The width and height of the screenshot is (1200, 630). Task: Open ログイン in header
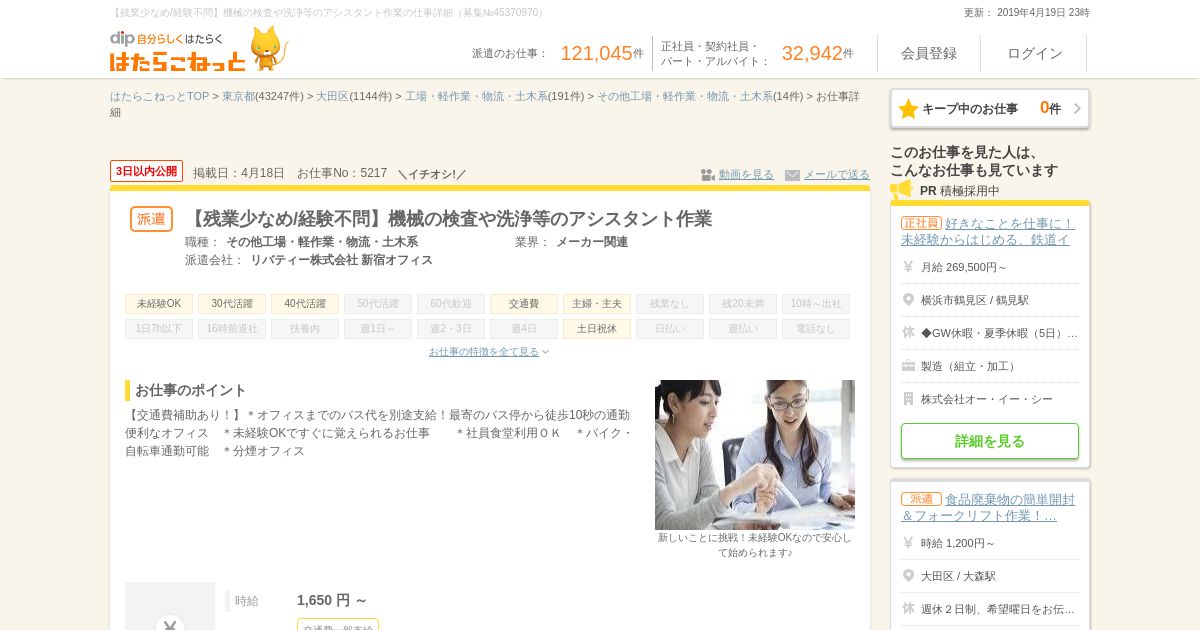[1034, 53]
